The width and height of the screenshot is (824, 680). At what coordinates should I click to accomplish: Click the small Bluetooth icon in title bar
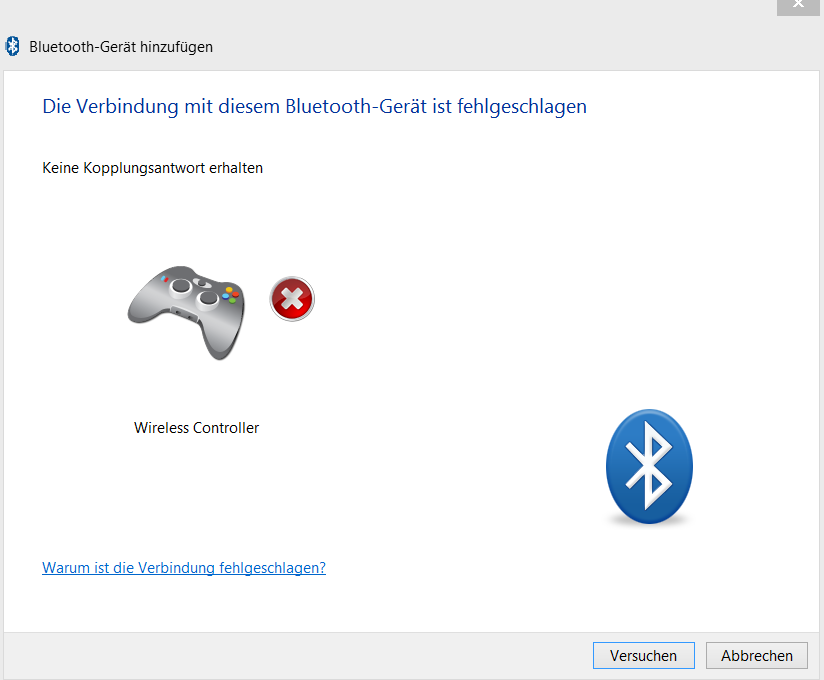coord(13,46)
